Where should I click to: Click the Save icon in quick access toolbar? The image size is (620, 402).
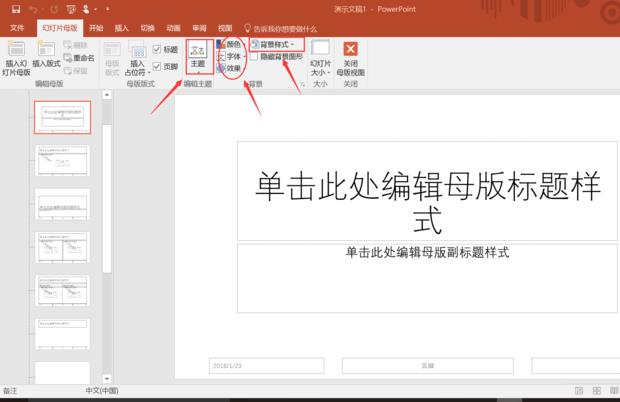16,8
